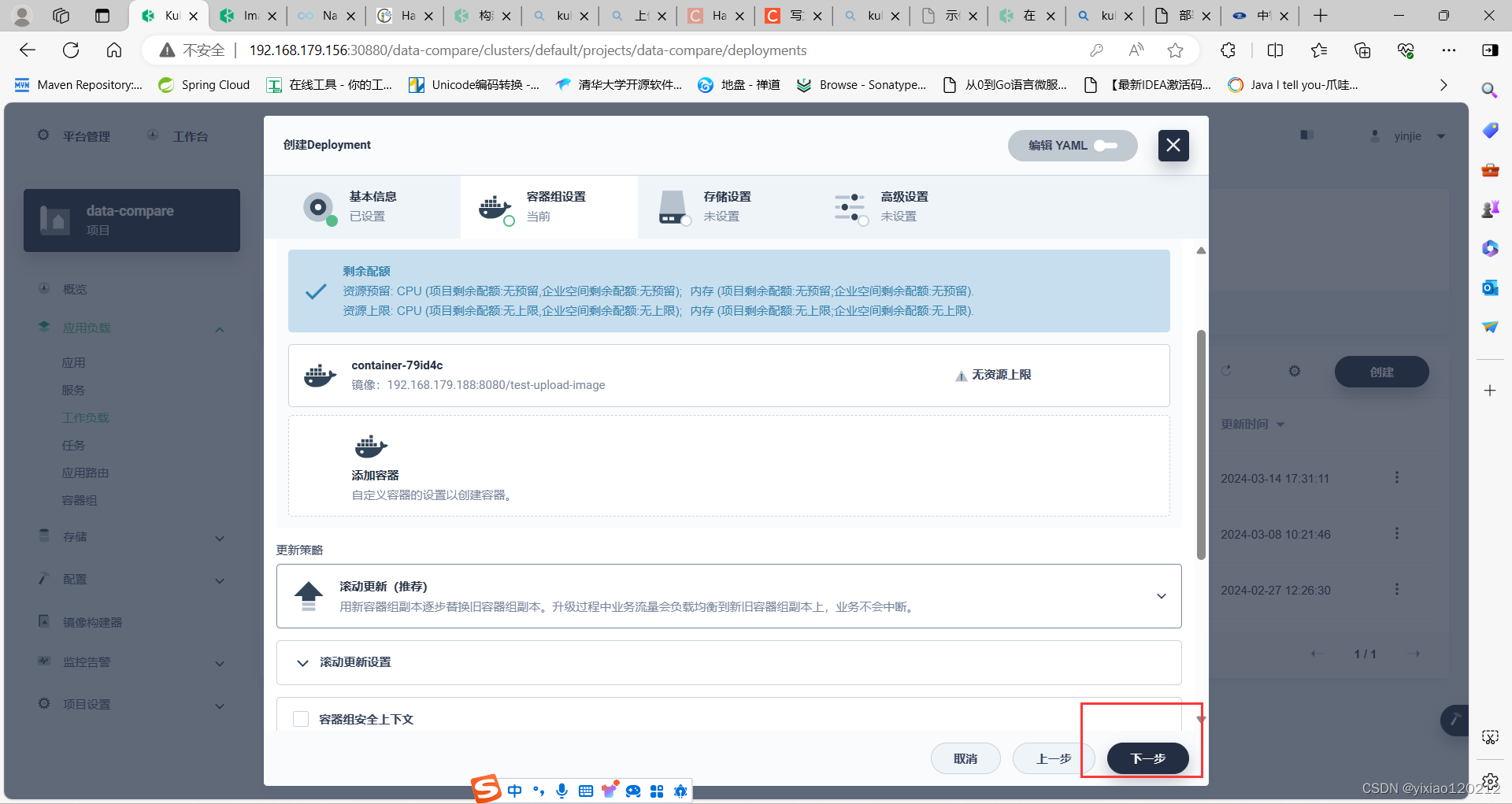Screen dimensions: 1512x804
Task: Click the background 创建 button
Action: 1381,372
